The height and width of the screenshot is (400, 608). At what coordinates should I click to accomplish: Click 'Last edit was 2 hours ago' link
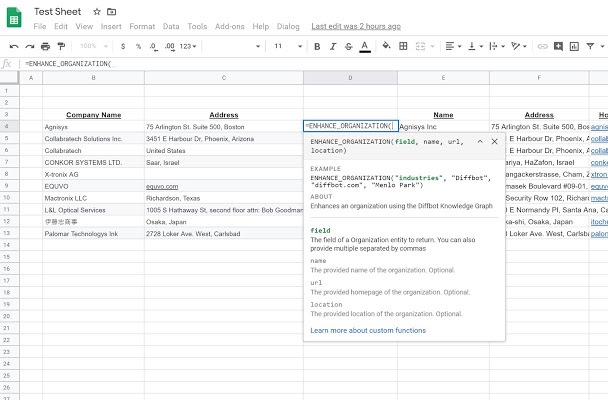coord(356,26)
